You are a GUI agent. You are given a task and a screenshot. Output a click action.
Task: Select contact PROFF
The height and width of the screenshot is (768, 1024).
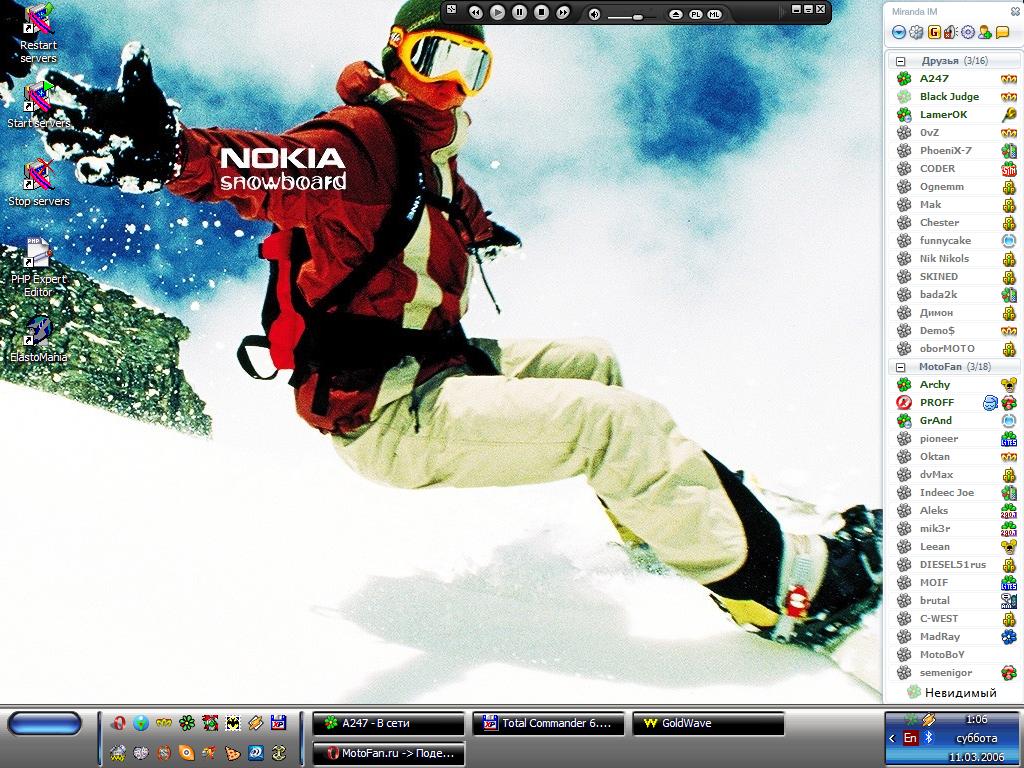tap(953, 402)
